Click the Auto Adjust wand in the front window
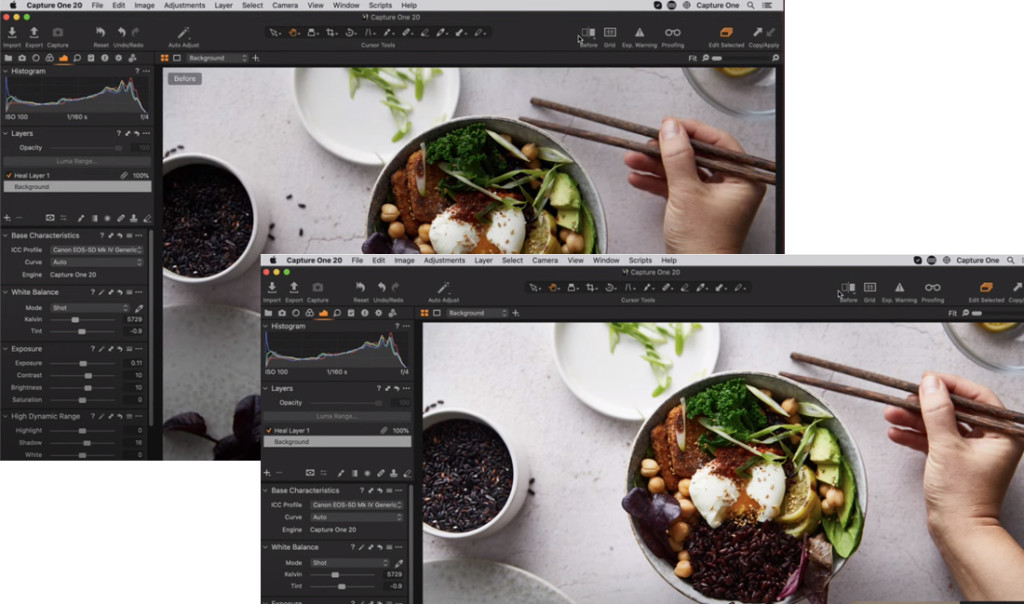The width and height of the screenshot is (1024, 604). tap(443, 287)
